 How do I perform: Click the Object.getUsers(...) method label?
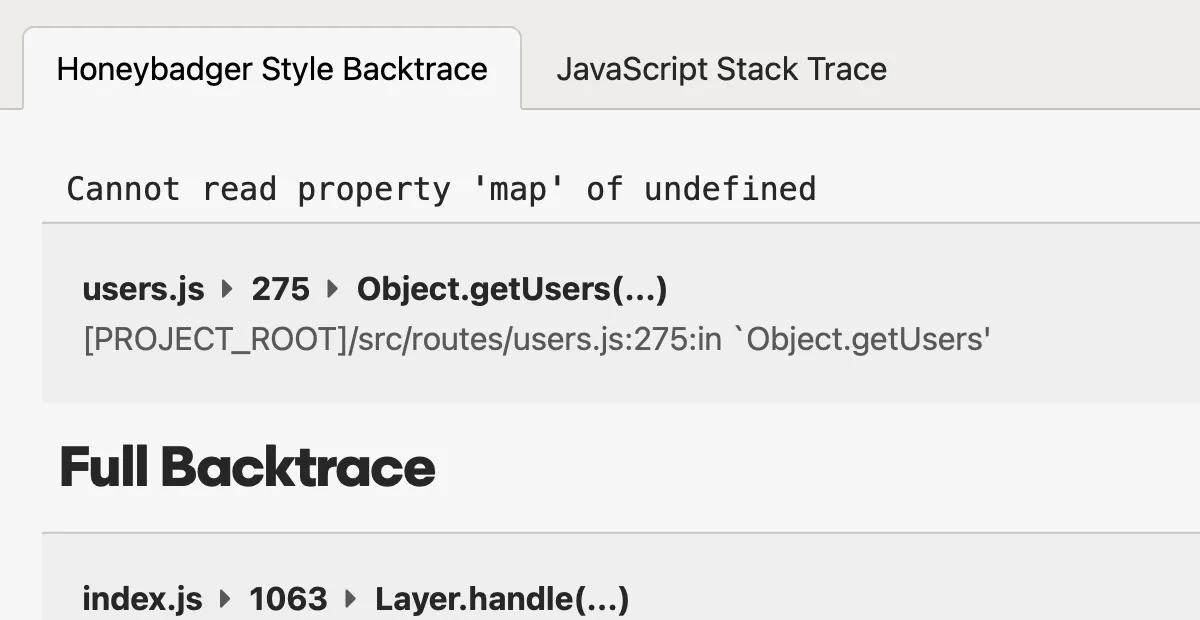coord(512,289)
